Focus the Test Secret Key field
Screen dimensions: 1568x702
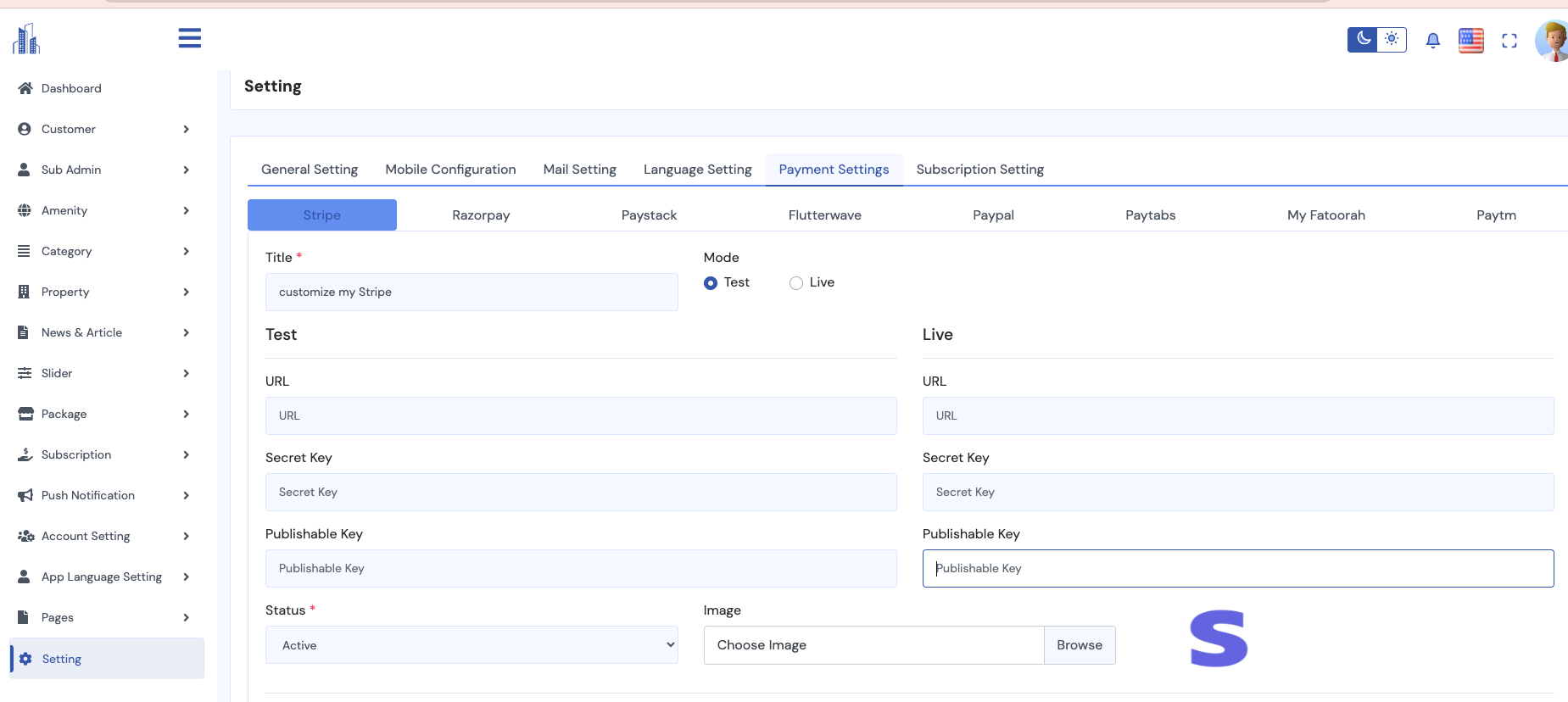pyautogui.click(x=581, y=492)
